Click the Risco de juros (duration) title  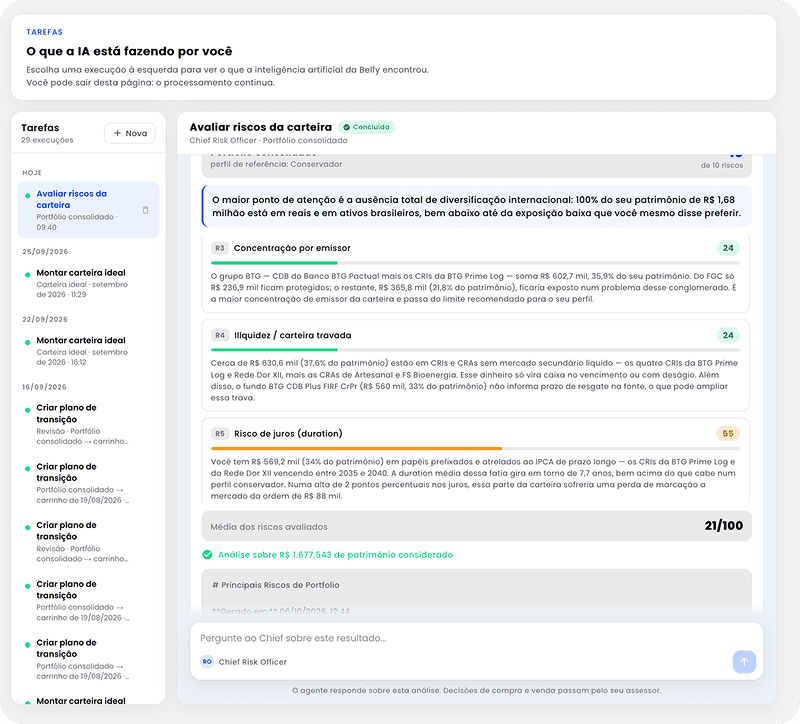coord(288,434)
